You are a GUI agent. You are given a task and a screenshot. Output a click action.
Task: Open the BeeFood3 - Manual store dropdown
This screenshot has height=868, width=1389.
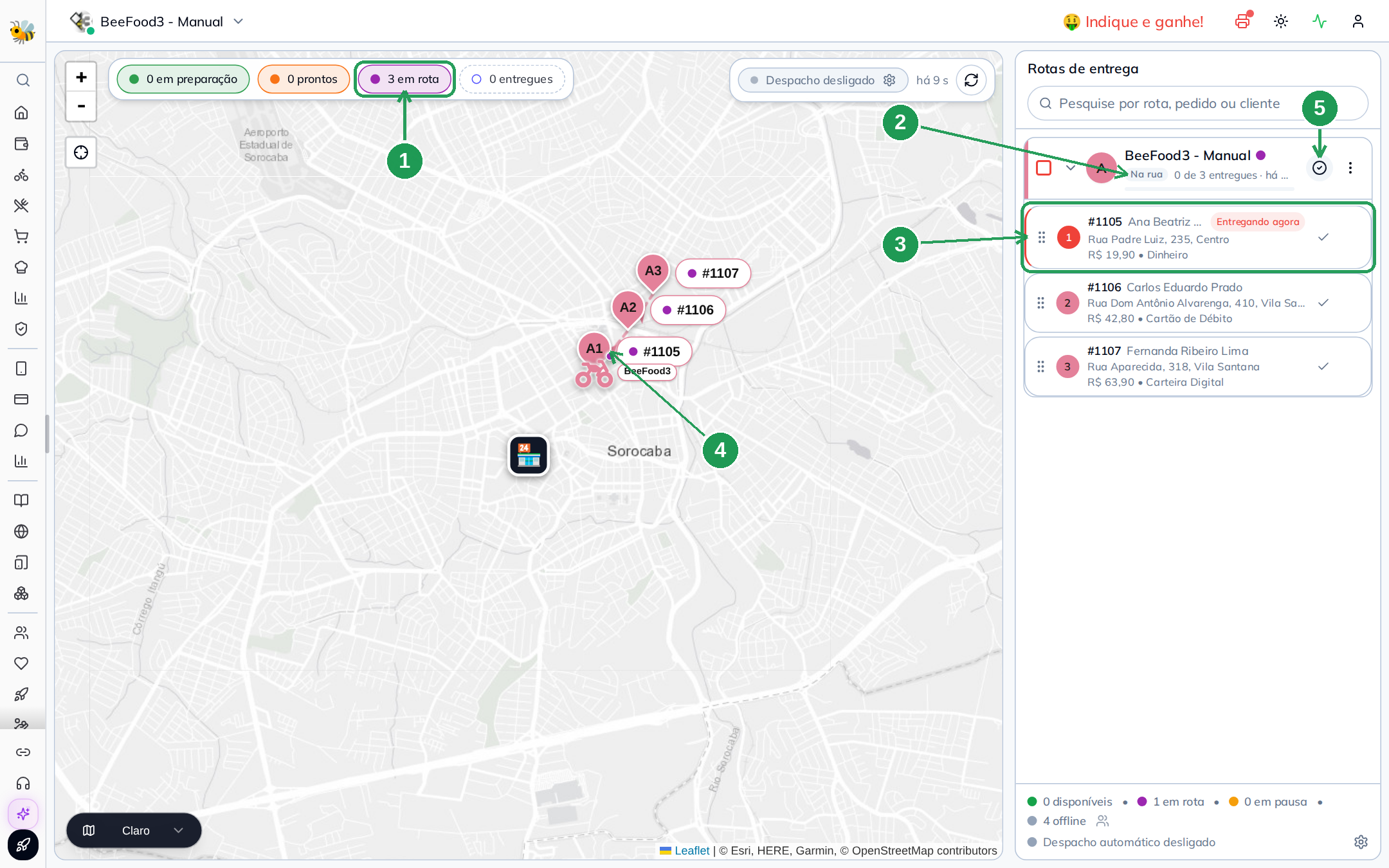(x=158, y=21)
